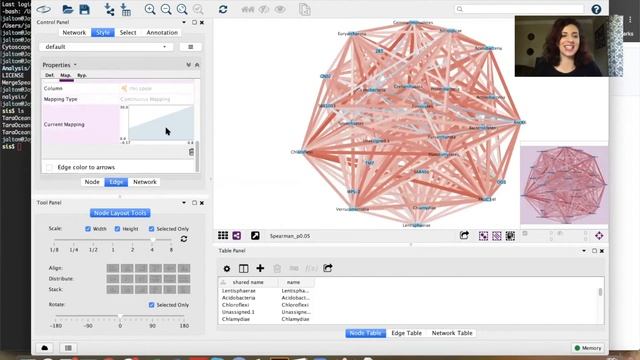The image size is (640, 360).
Task: Open Table Panel options arrow
Action: [584, 251]
